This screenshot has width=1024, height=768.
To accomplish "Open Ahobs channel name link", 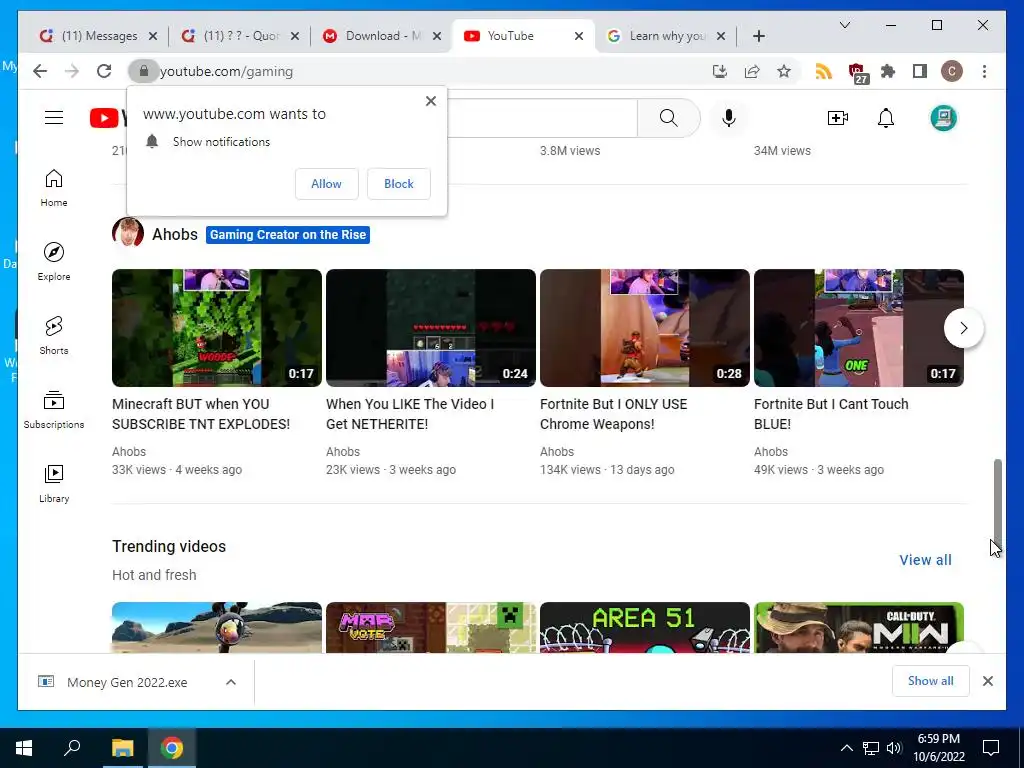I will (x=174, y=234).
